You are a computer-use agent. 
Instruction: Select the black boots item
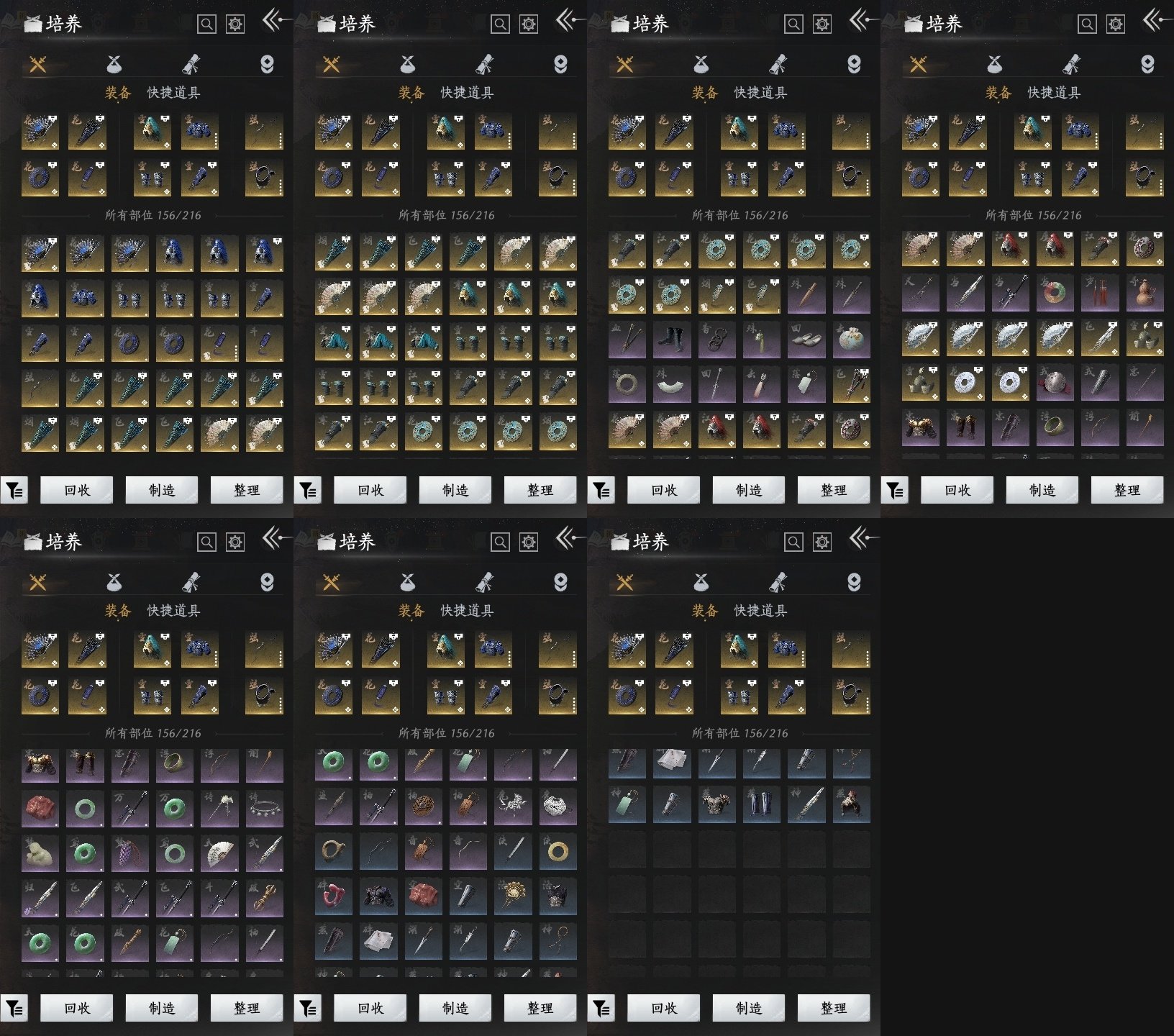tap(671, 340)
